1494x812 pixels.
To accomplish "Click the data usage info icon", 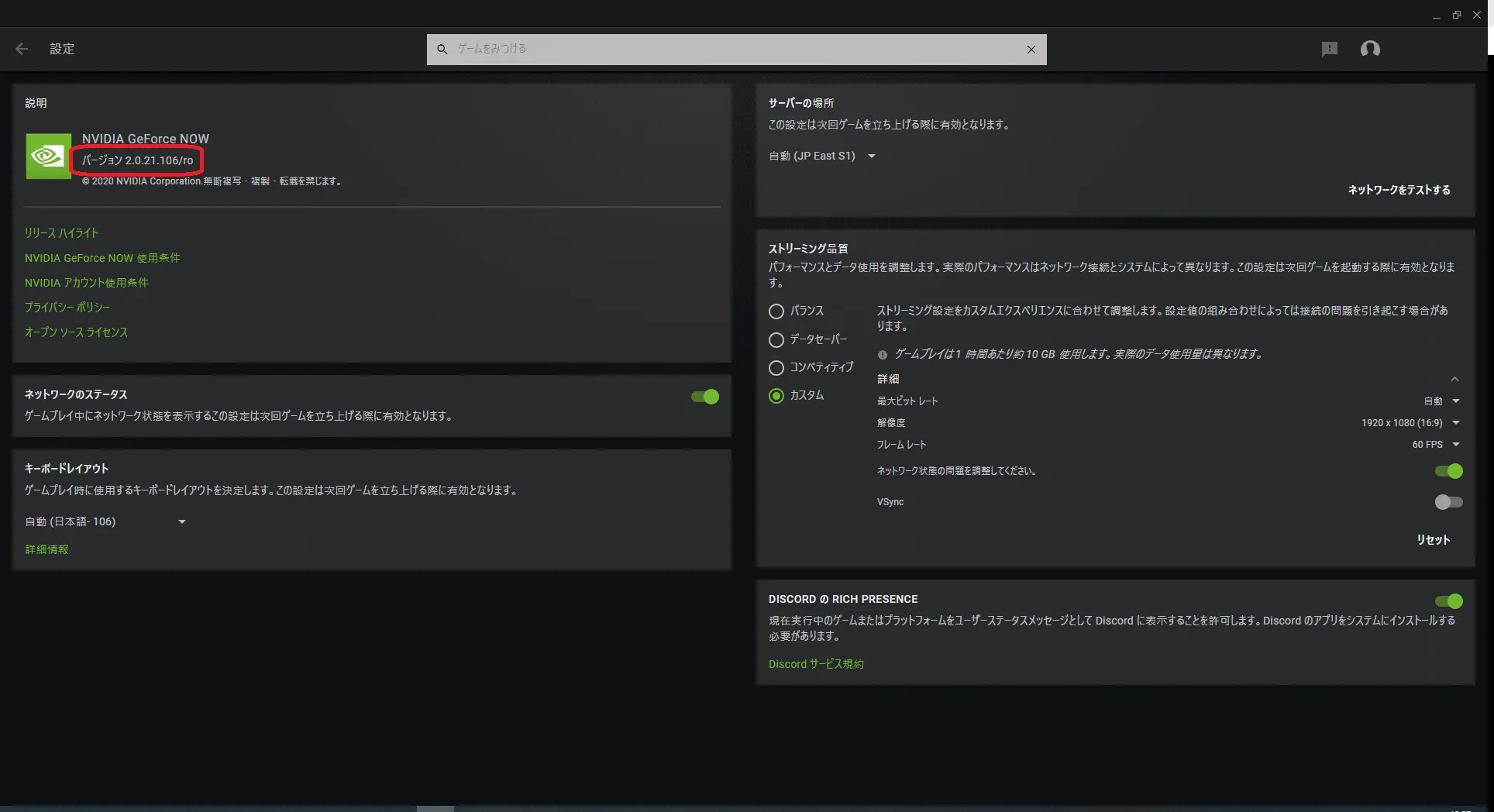I will 882,355.
